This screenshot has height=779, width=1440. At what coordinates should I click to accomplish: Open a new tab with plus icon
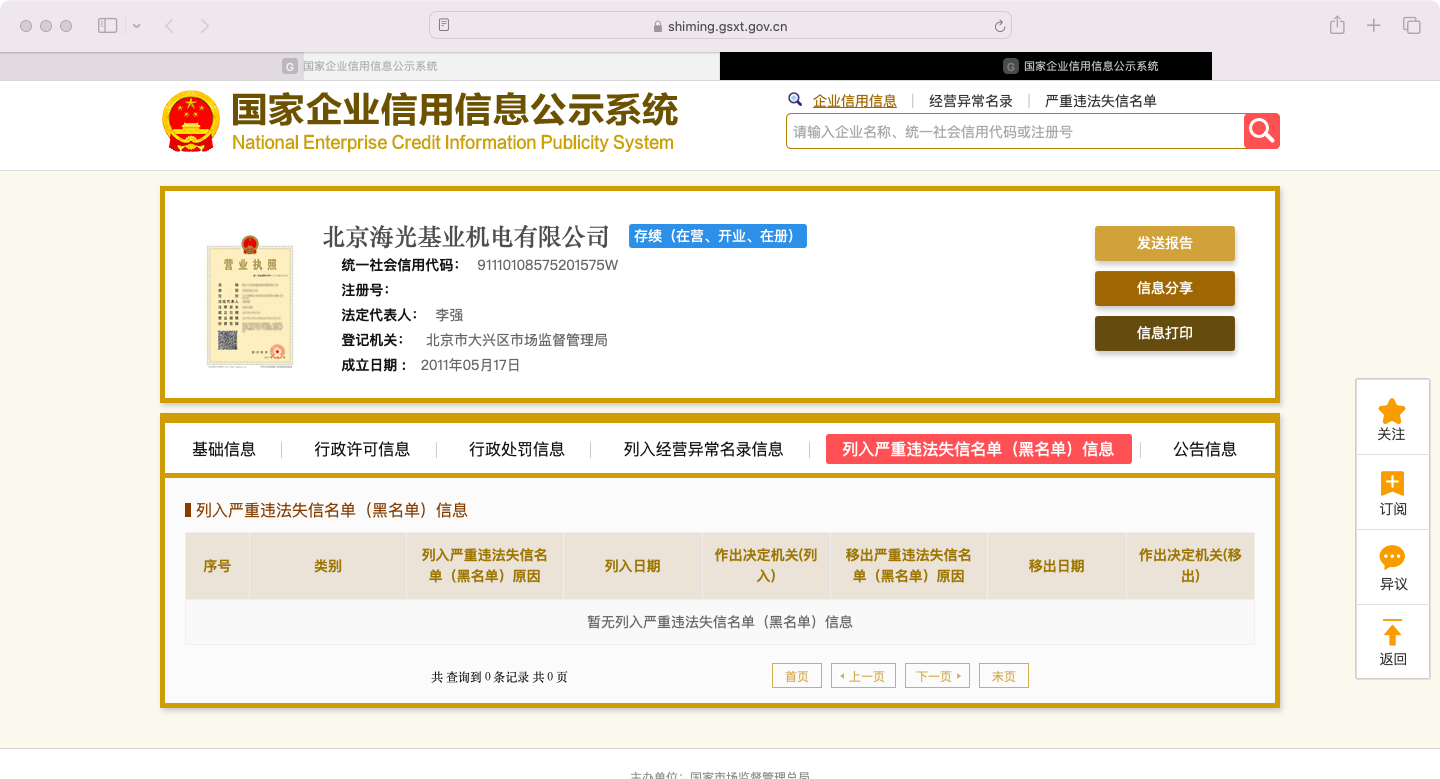(x=1374, y=25)
